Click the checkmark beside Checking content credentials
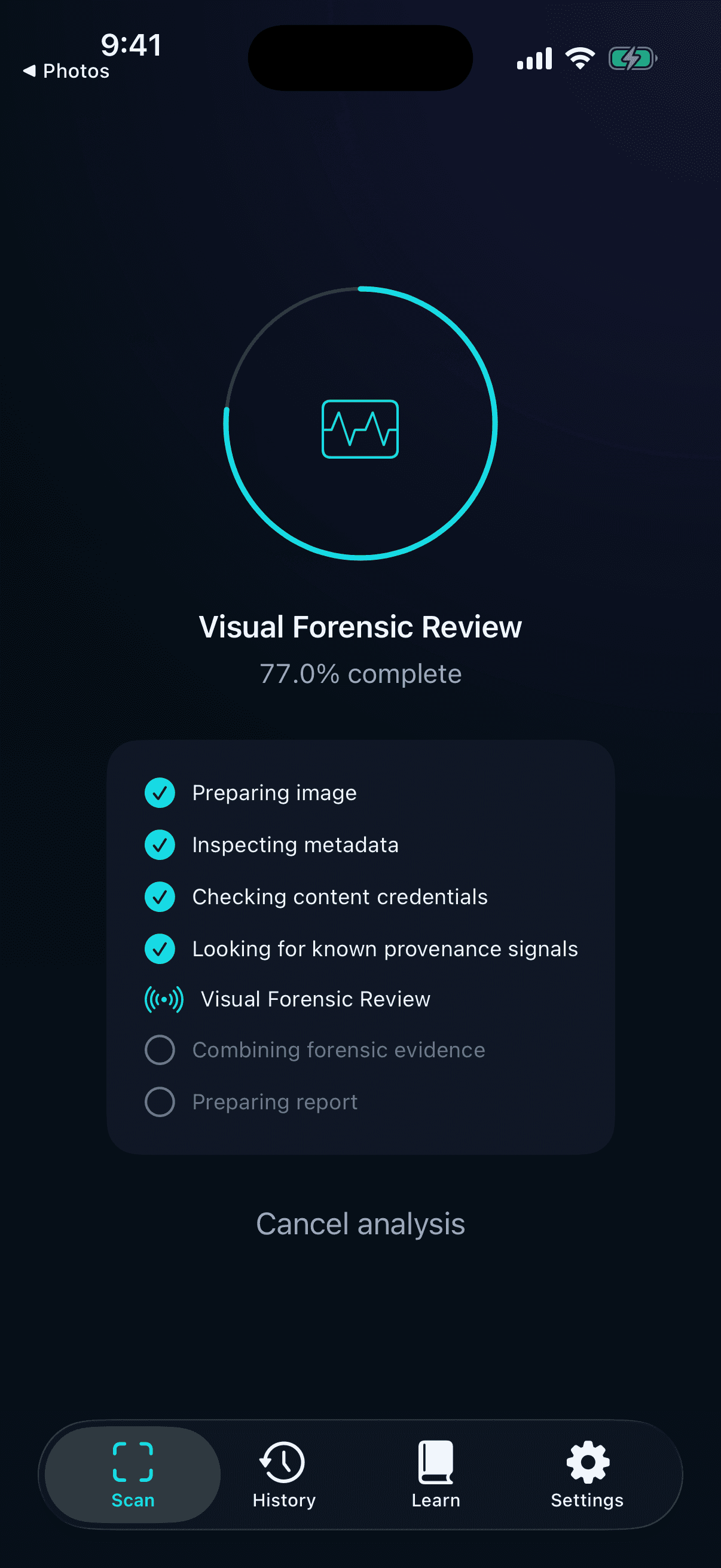Image resolution: width=721 pixels, height=1568 pixels. pos(160,896)
